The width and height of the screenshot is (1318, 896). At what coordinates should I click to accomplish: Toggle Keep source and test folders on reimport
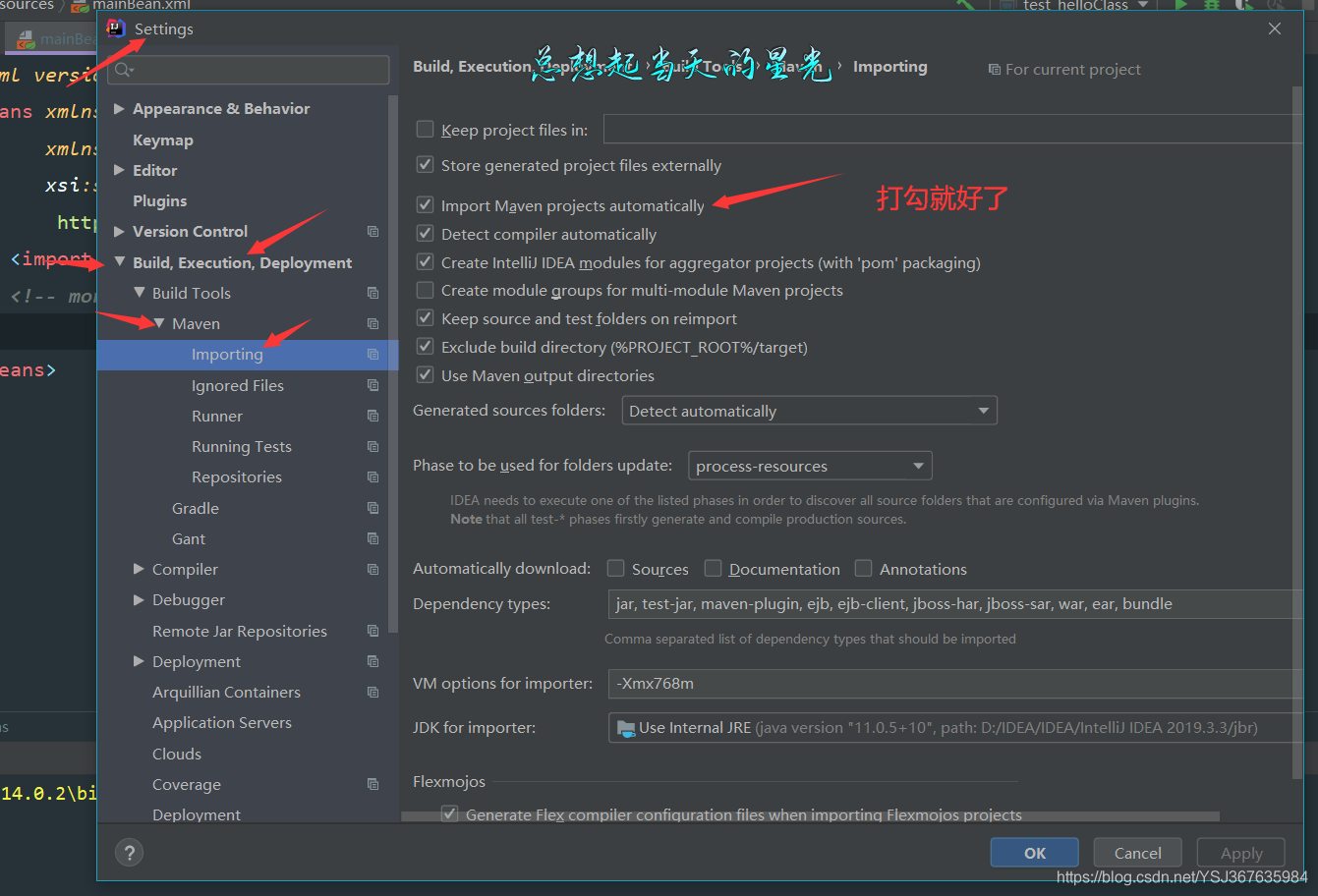(425, 317)
